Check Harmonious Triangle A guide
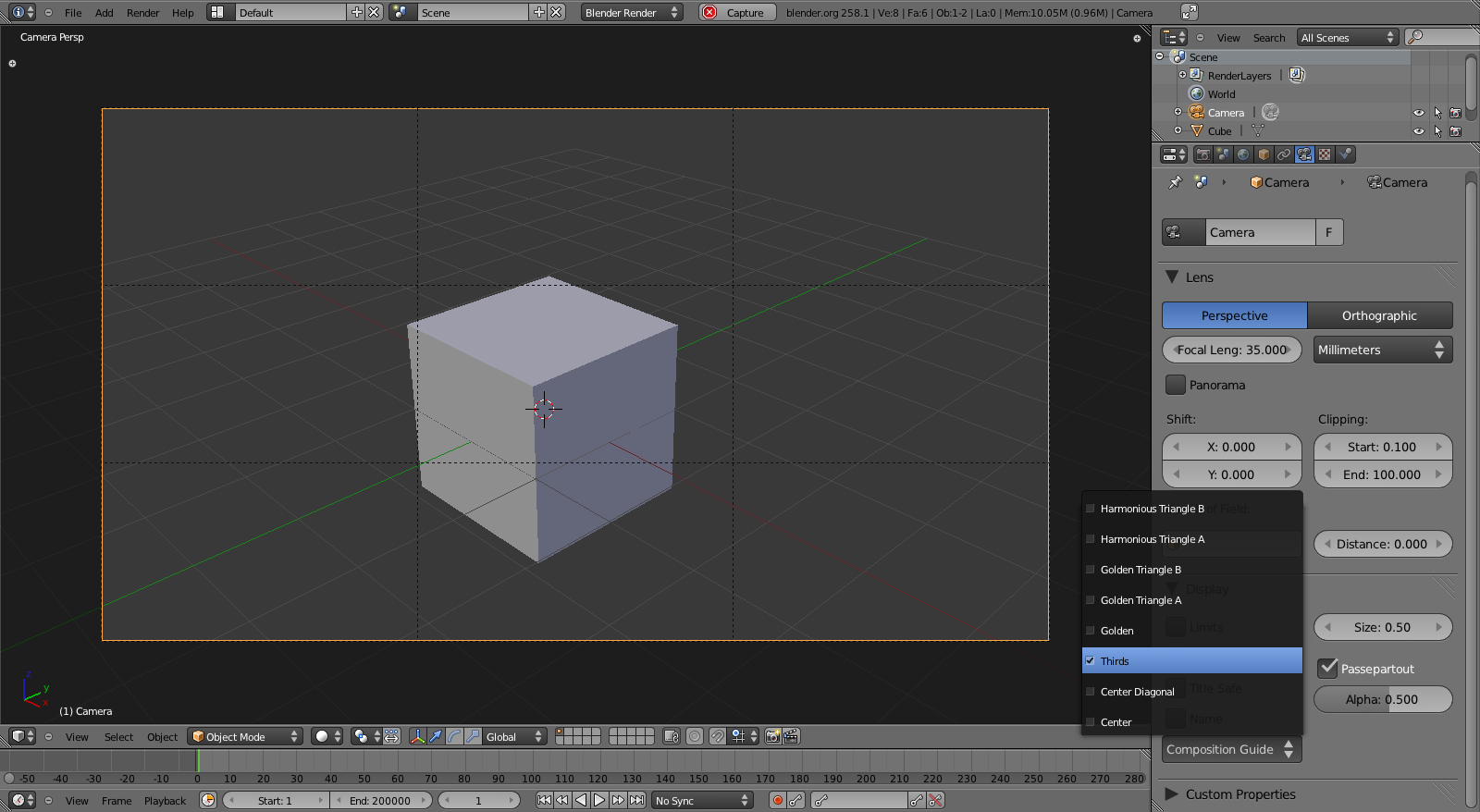The image size is (1480, 812). [1192, 539]
